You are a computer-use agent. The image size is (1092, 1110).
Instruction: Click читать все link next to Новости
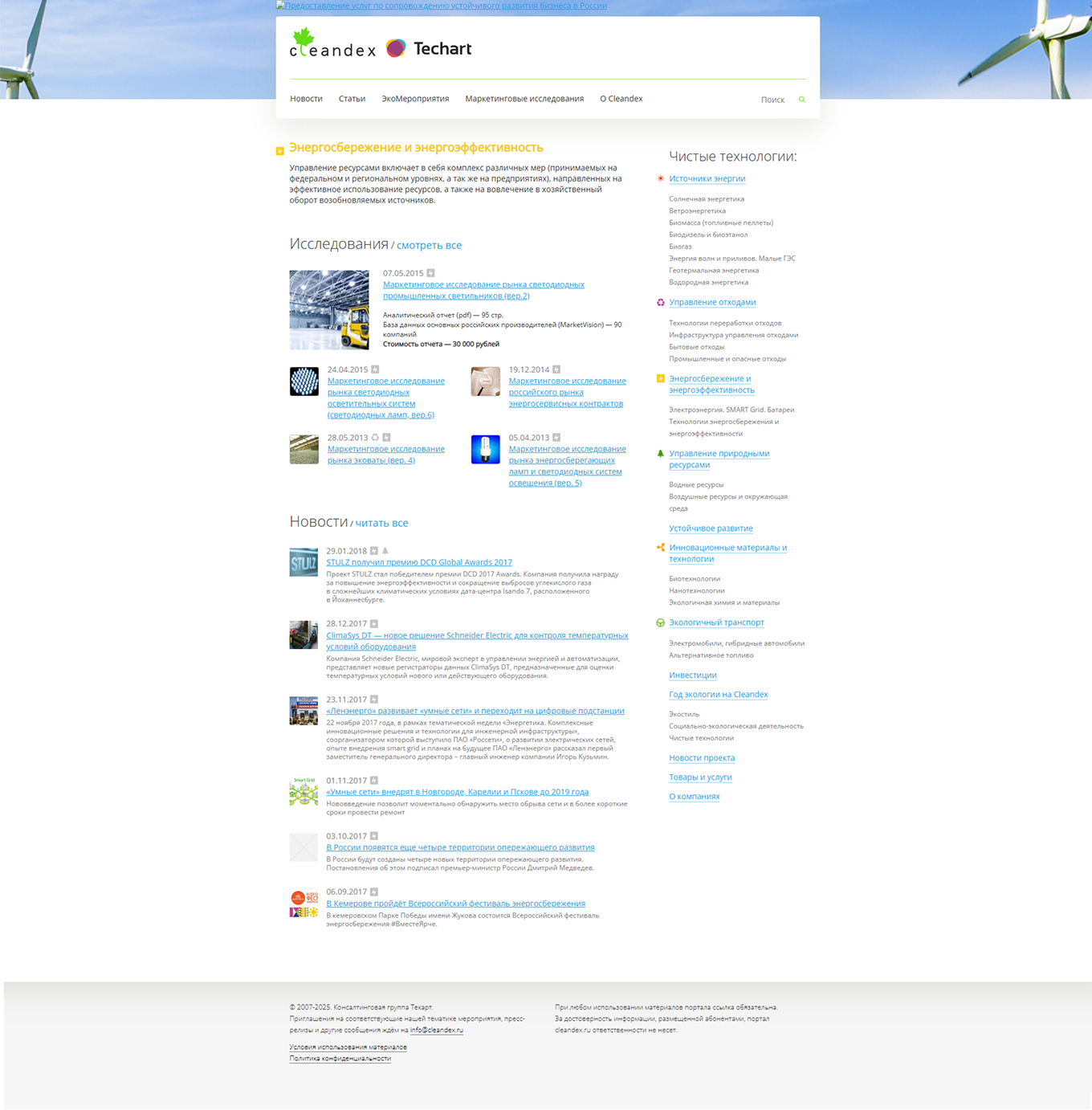click(x=381, y=523)
